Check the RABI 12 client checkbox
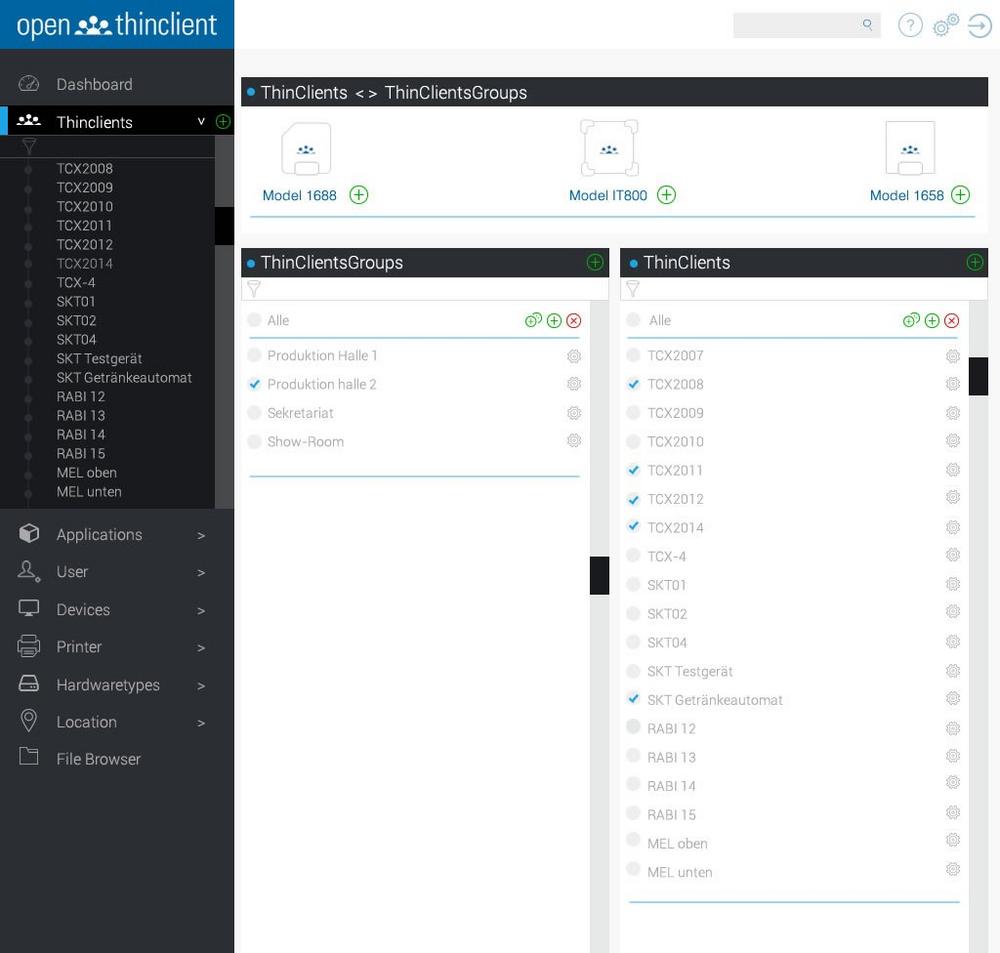Image resolution: width=1000 pixels, height=953 pixels. [x=633, y=727]
